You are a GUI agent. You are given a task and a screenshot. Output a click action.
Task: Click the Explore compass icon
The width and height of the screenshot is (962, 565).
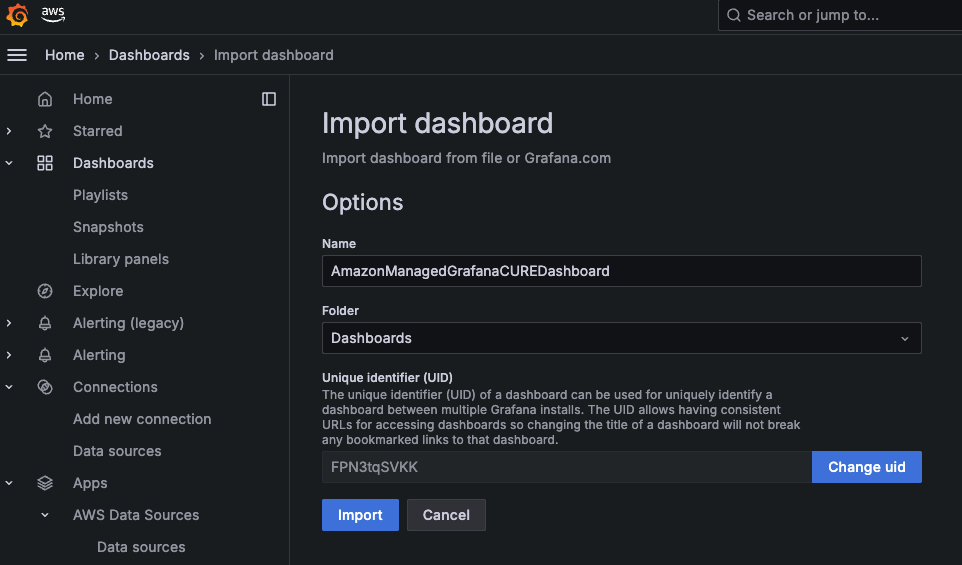tap(45, 291)
